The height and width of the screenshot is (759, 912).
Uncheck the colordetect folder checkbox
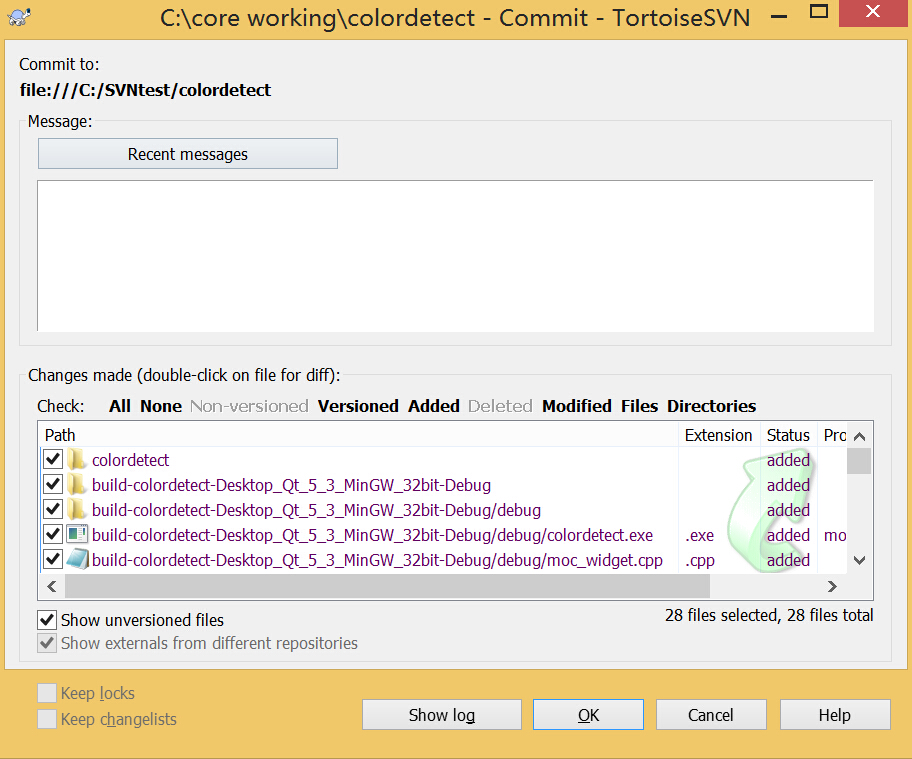pyautogui.click(x=53, y=459)
